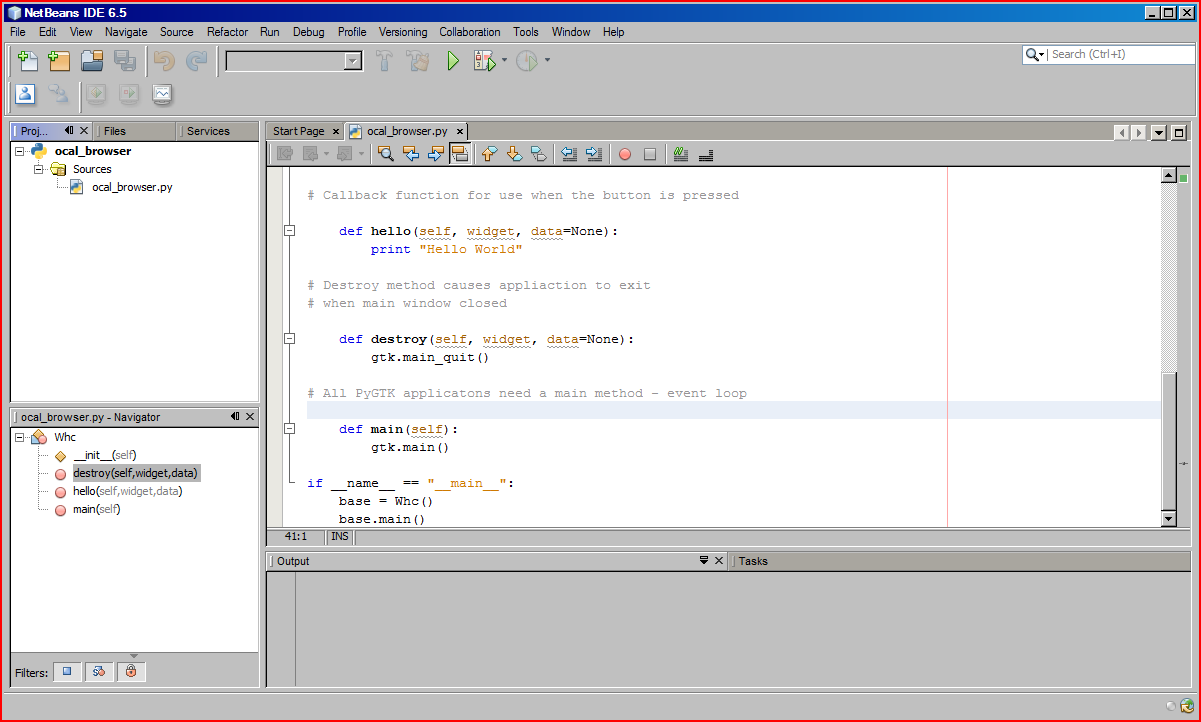This screenshot has height=722, width=1201.
Task: Collapse the hello method code fold
Action: 289,231
